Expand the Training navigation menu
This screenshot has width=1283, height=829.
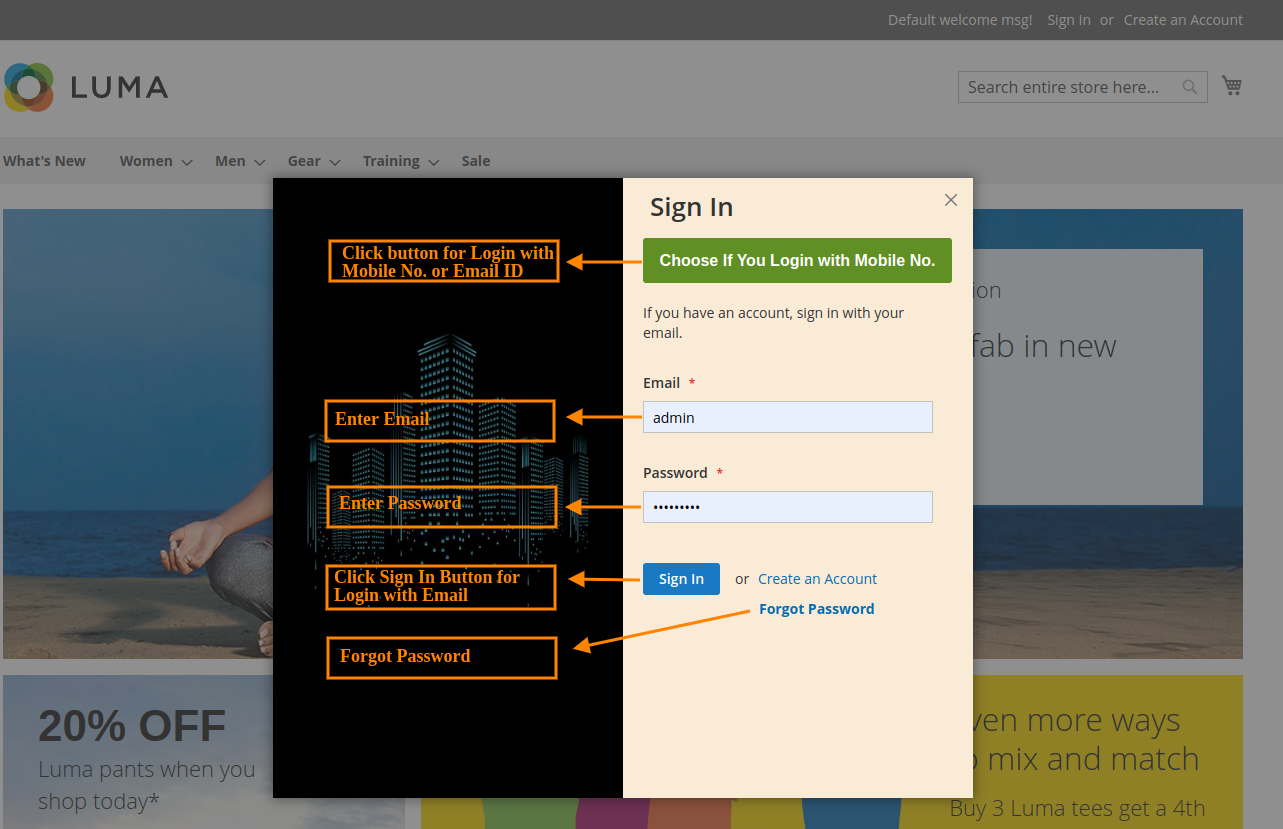pos(391,160)
